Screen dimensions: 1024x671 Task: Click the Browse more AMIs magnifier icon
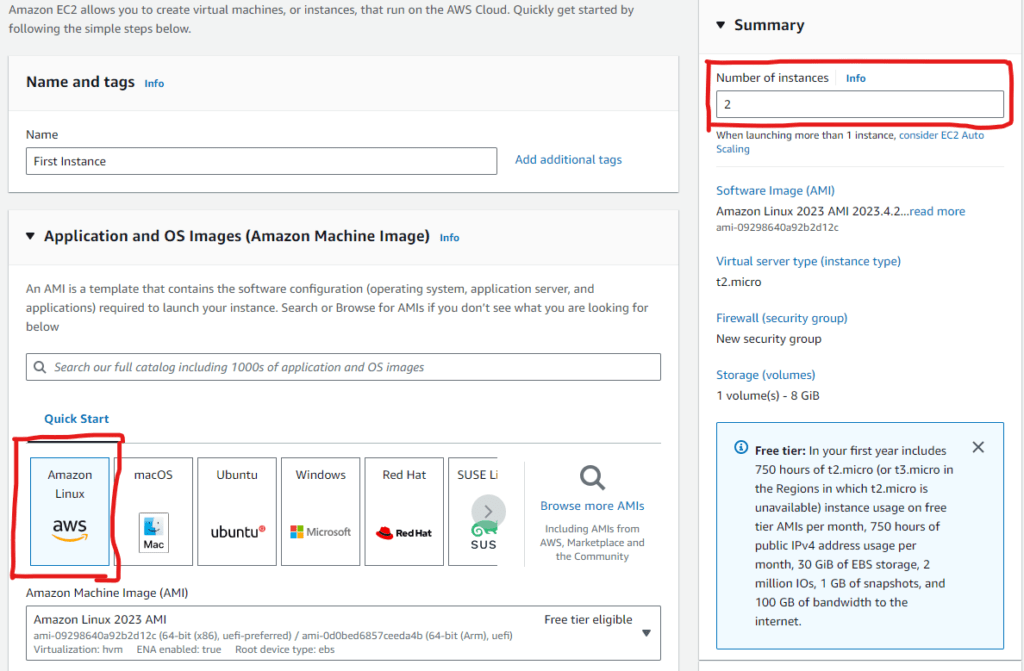pos(592,478)
